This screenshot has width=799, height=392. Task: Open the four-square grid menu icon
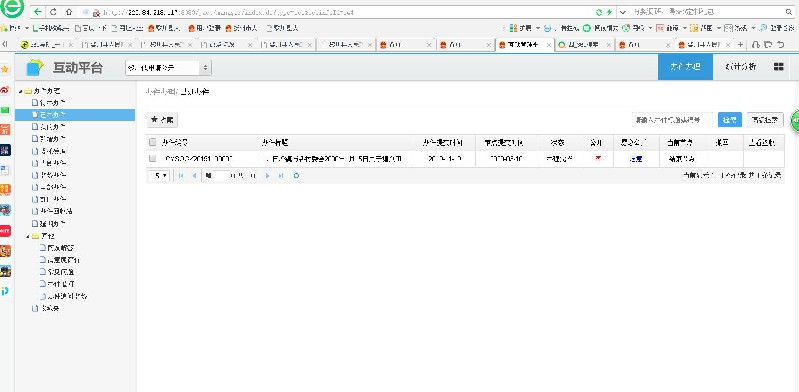779,67
